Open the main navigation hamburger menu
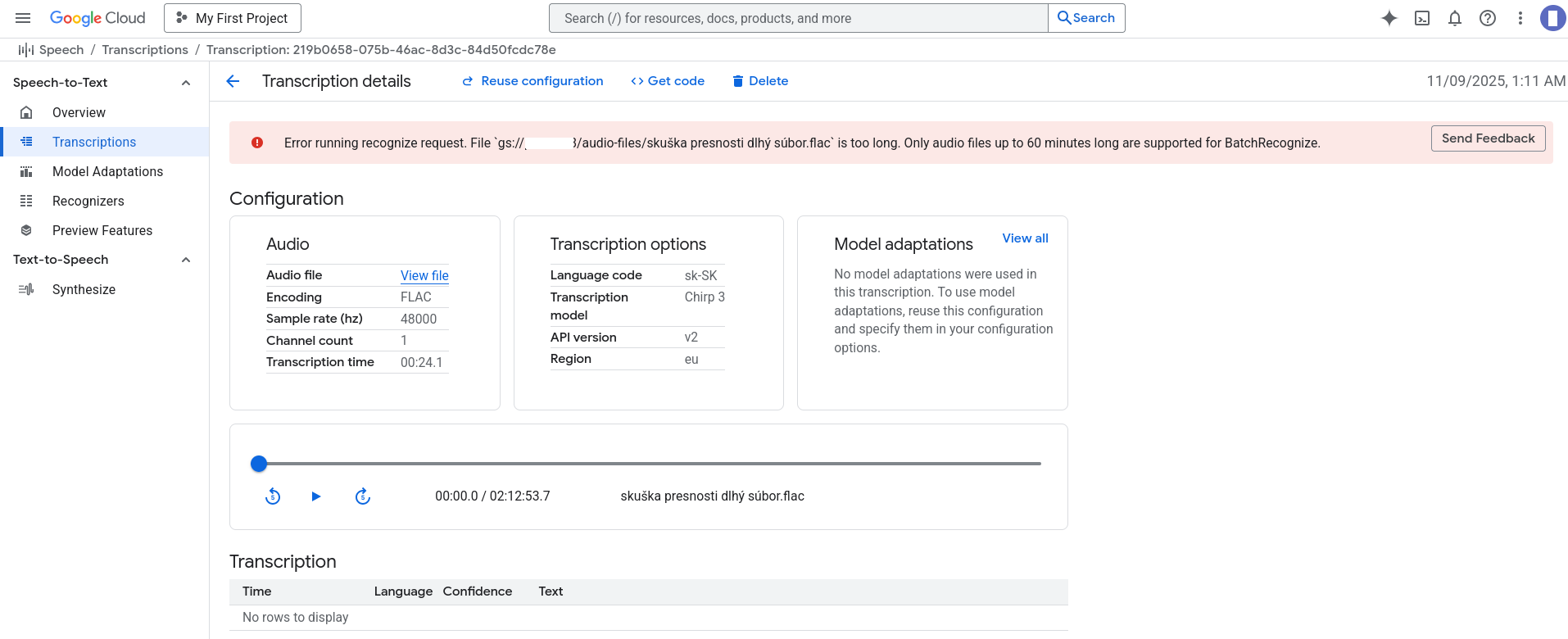Image resolution: width=1568 pixels, height=639 pixels. (23, 18)
